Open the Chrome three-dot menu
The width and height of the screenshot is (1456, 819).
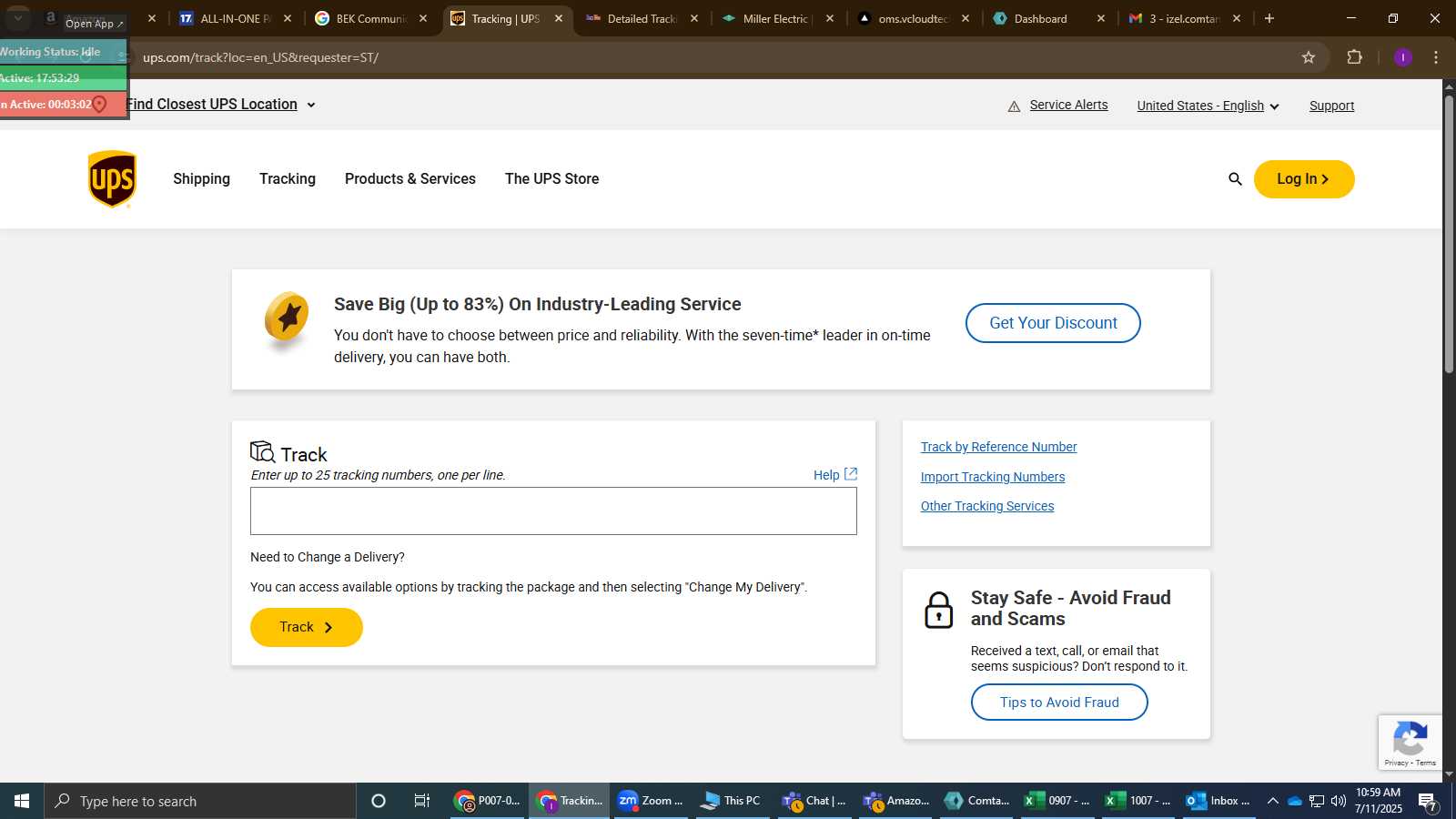(x=1436, y=57)
